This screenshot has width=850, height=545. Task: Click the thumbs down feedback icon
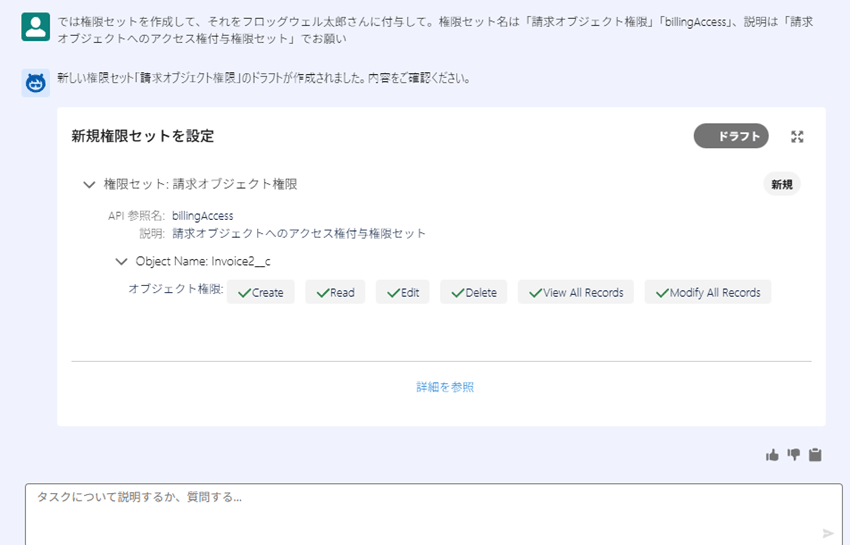[793, 455]
